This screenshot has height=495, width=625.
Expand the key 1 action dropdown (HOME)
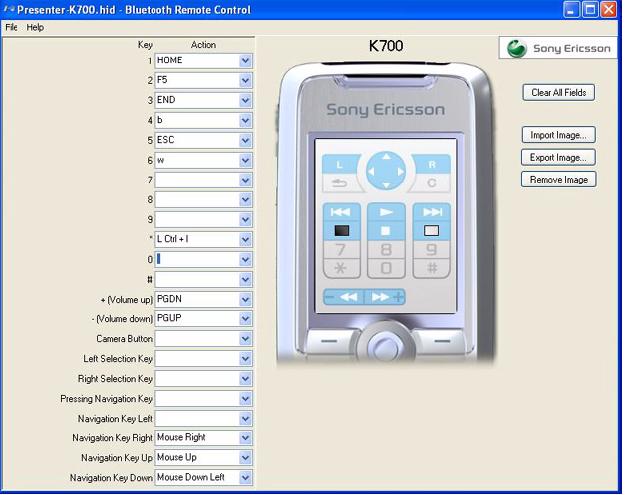246,61
